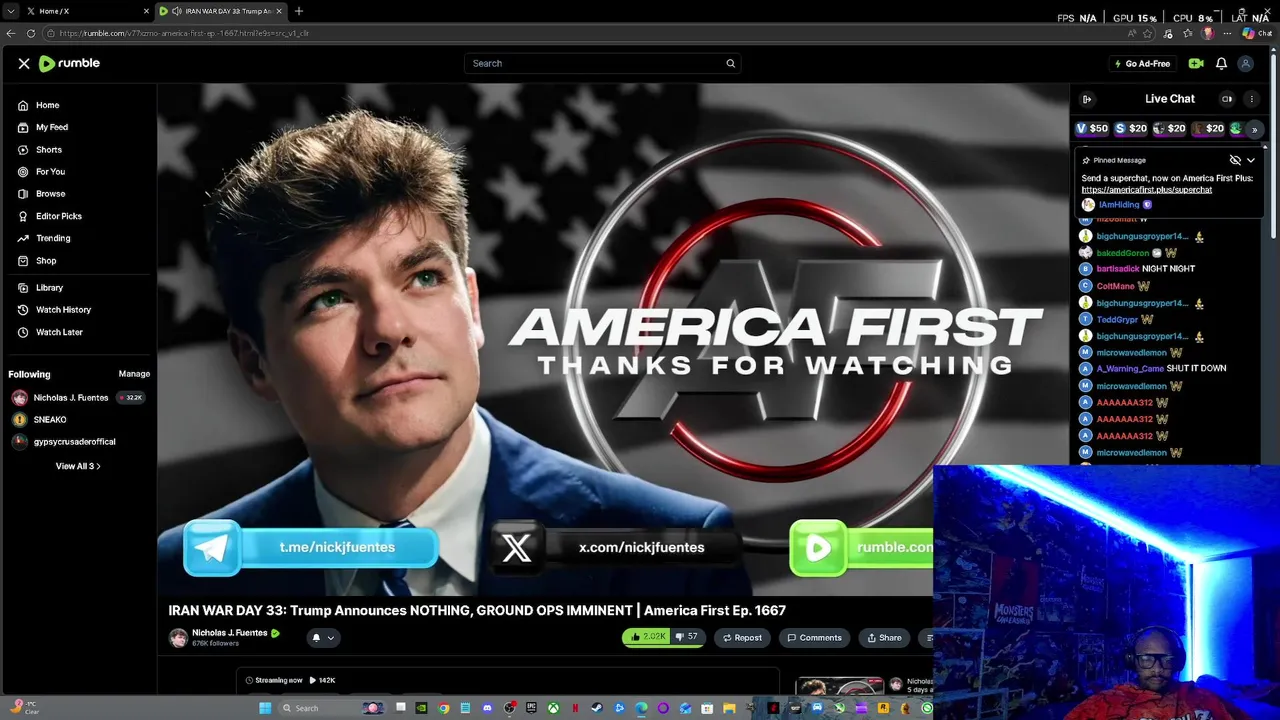Screen dimensions: 1280x720
Task: Open Steam from the taskbar
Action: (x=597, y=708)
